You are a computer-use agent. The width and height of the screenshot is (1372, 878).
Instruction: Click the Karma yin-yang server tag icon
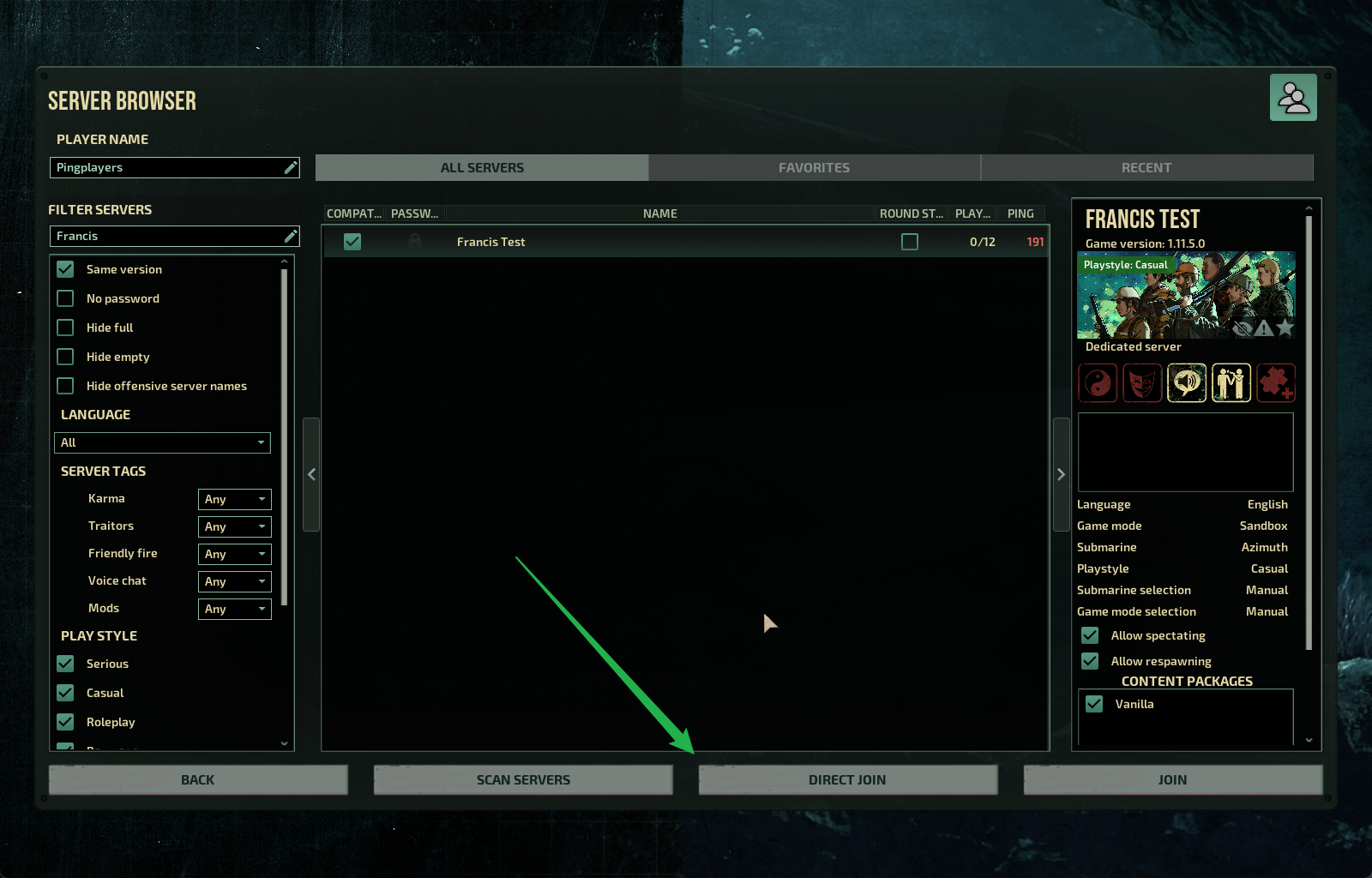coord(1098,382)
